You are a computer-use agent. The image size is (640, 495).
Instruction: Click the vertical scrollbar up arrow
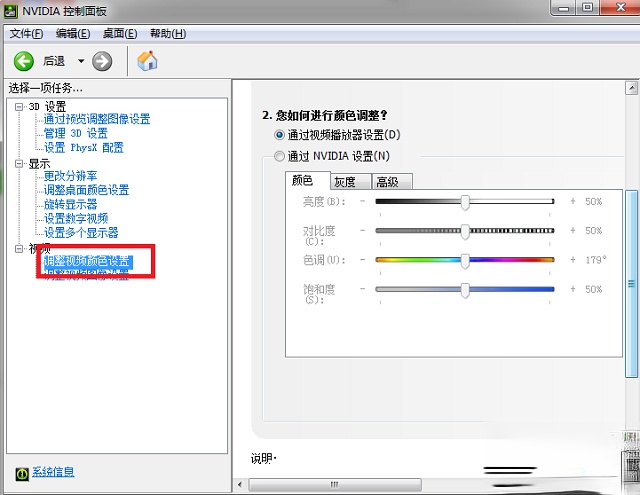click(x=631, y=88)
